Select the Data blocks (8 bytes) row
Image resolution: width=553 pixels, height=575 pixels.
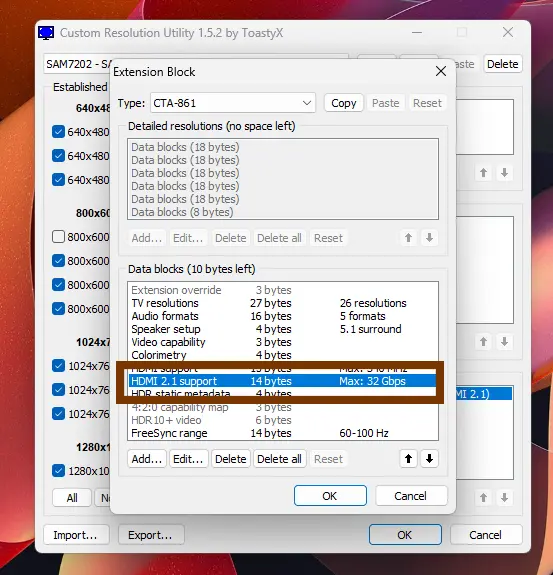click(x=282, y=212)
